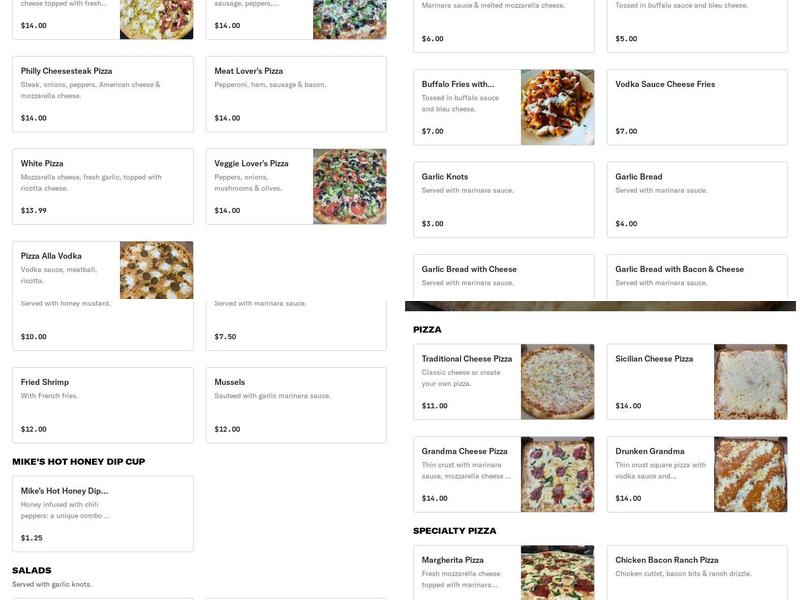The width and height of the screenshot is (800, 600).
Task: Click the Sicilian Cheese Pizza photo
Action: 750,380
